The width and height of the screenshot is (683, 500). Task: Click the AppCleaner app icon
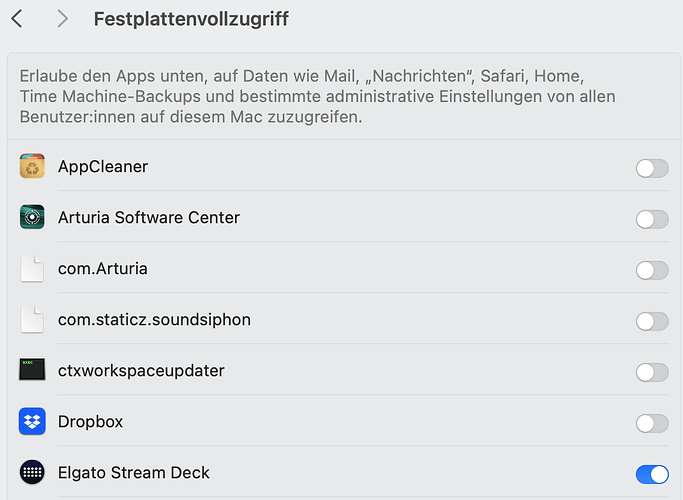pos(32,166)
